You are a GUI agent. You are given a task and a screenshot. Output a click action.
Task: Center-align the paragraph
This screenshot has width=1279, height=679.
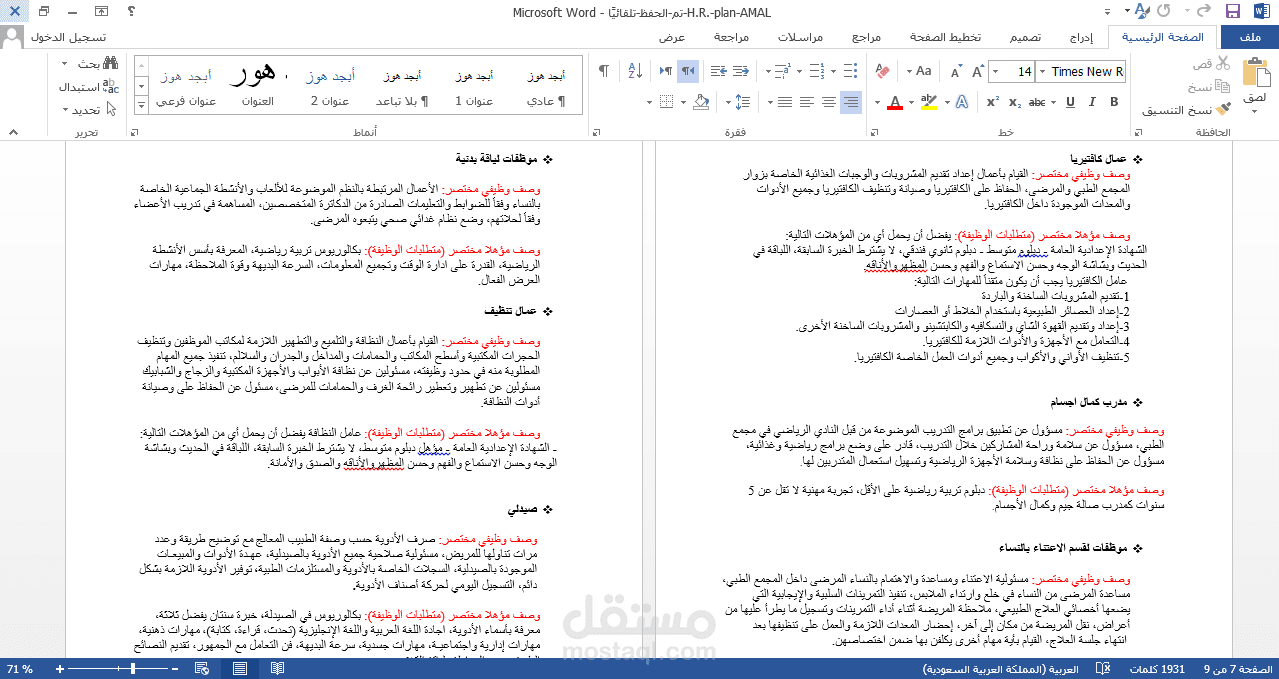pyautogui.click(x=829, y=102)
